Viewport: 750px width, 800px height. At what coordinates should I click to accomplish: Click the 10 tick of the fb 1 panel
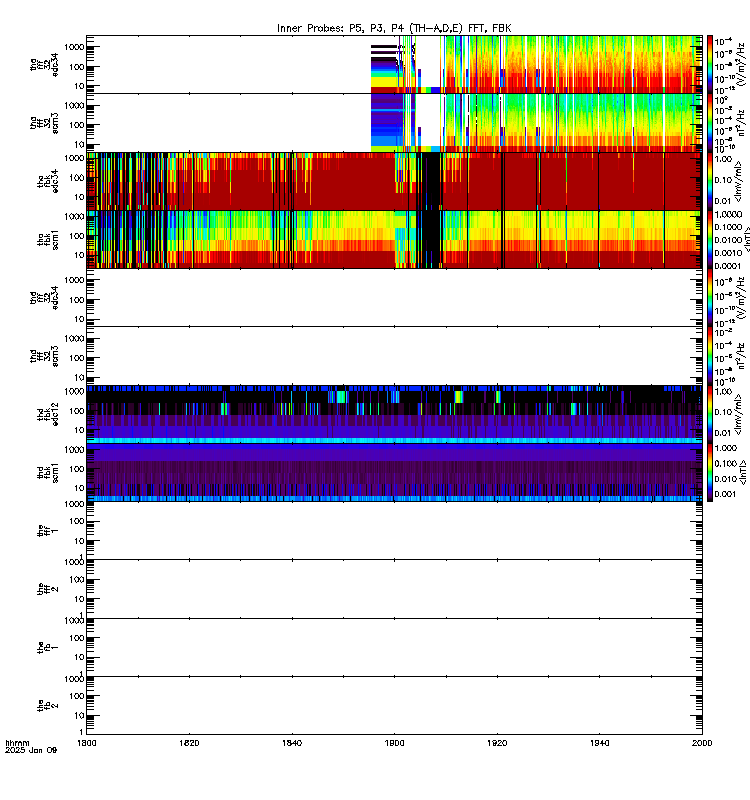point(79,657)
